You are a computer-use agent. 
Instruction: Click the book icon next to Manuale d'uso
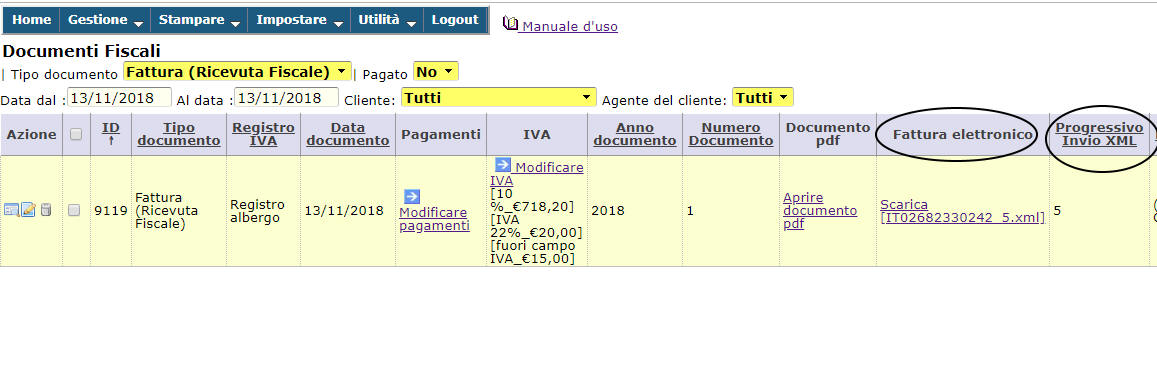pyautogui.click(x=510, y=24)
